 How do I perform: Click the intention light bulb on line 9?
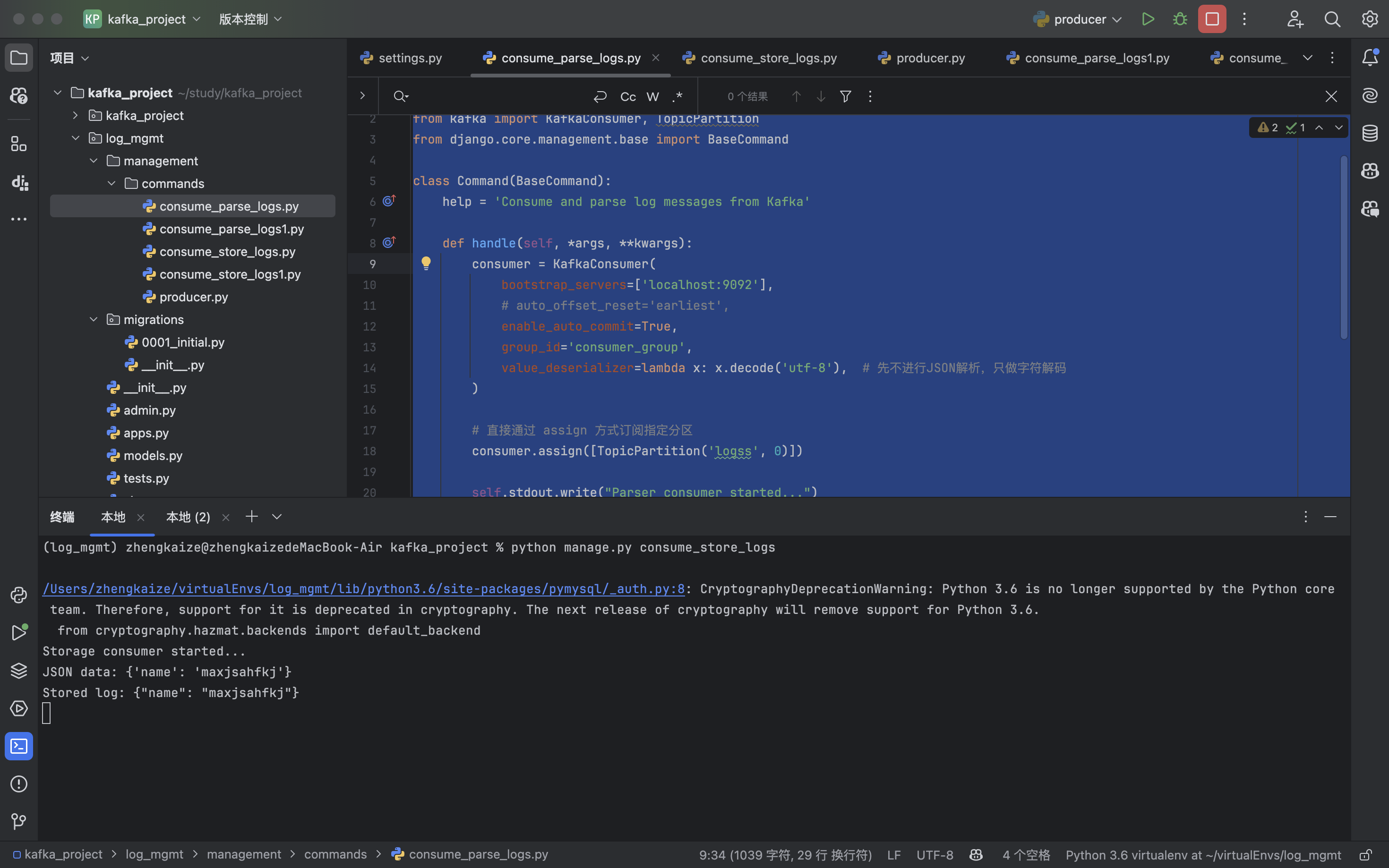(x=426, y=264)
